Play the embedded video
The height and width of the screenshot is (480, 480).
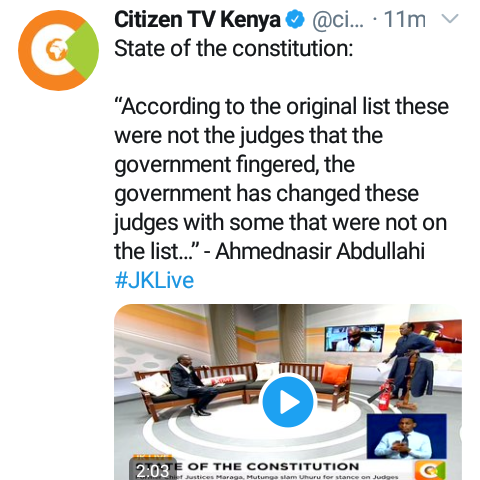288,402
